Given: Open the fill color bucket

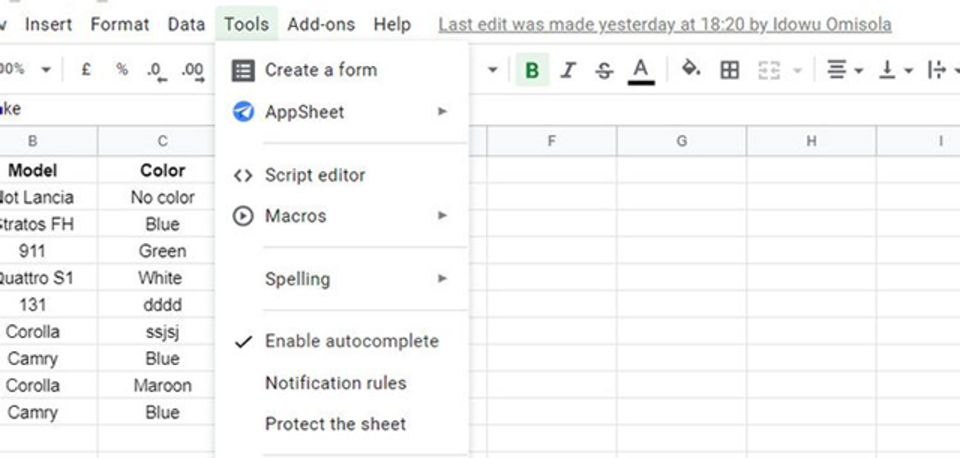Looking at the screenshot, I should [x=691, y=69].
